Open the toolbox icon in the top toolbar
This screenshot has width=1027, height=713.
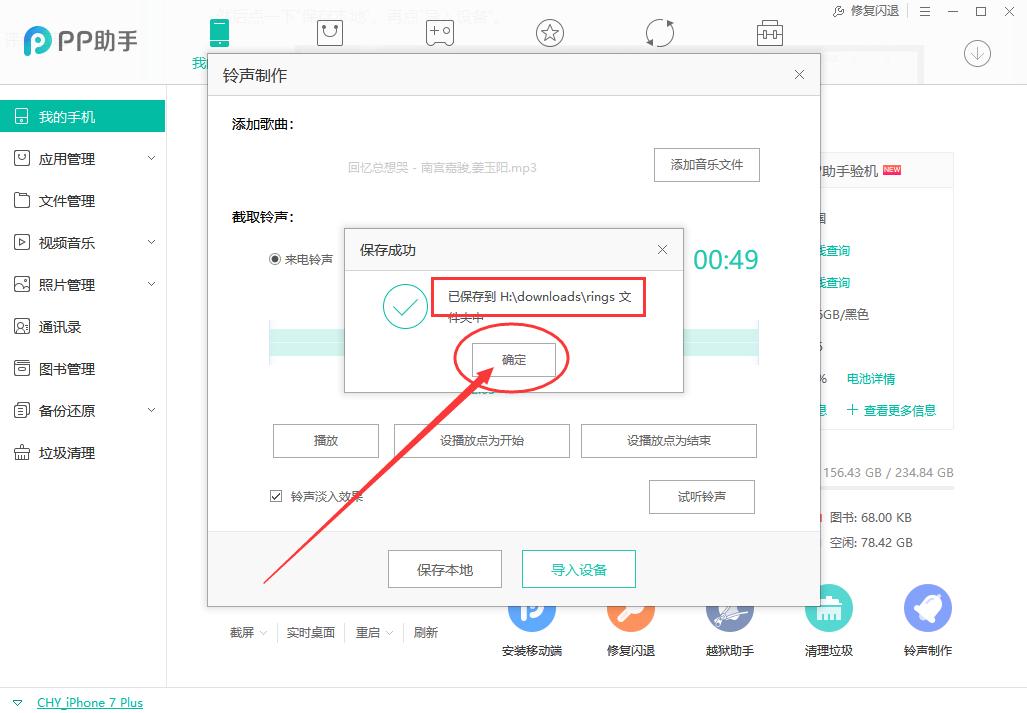point(769,32)
